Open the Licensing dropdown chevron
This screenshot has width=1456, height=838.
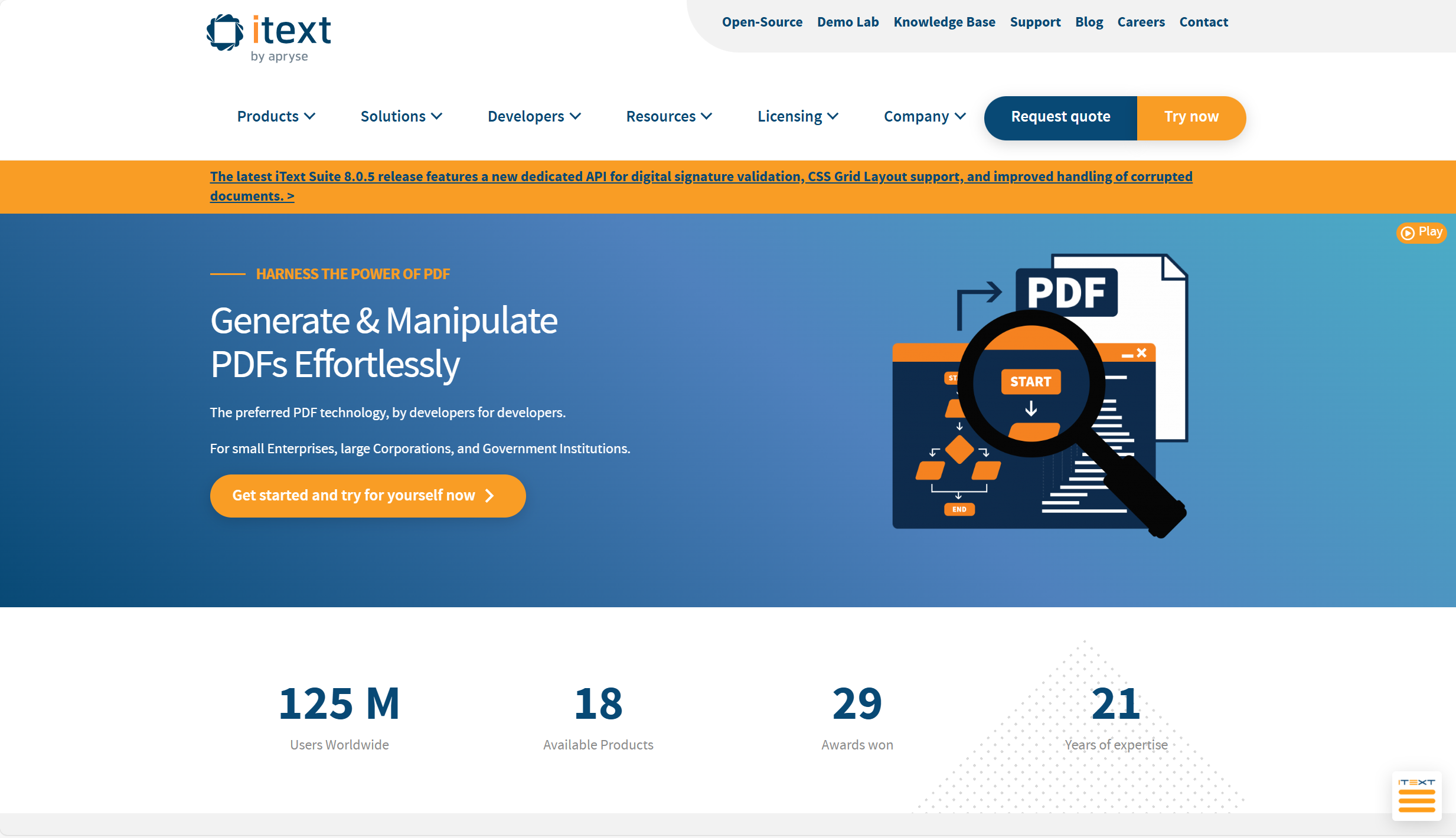[833, 116]
